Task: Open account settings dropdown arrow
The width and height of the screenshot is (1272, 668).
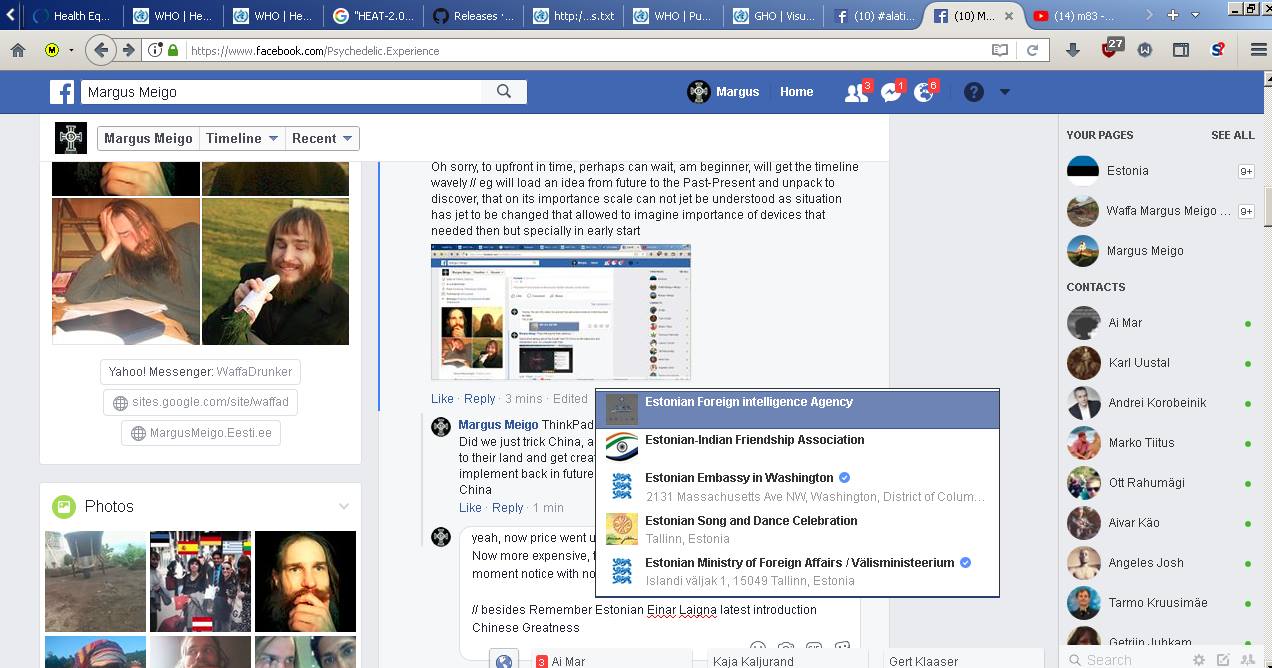Action: pyautogui.click(x=1005, y=92)
